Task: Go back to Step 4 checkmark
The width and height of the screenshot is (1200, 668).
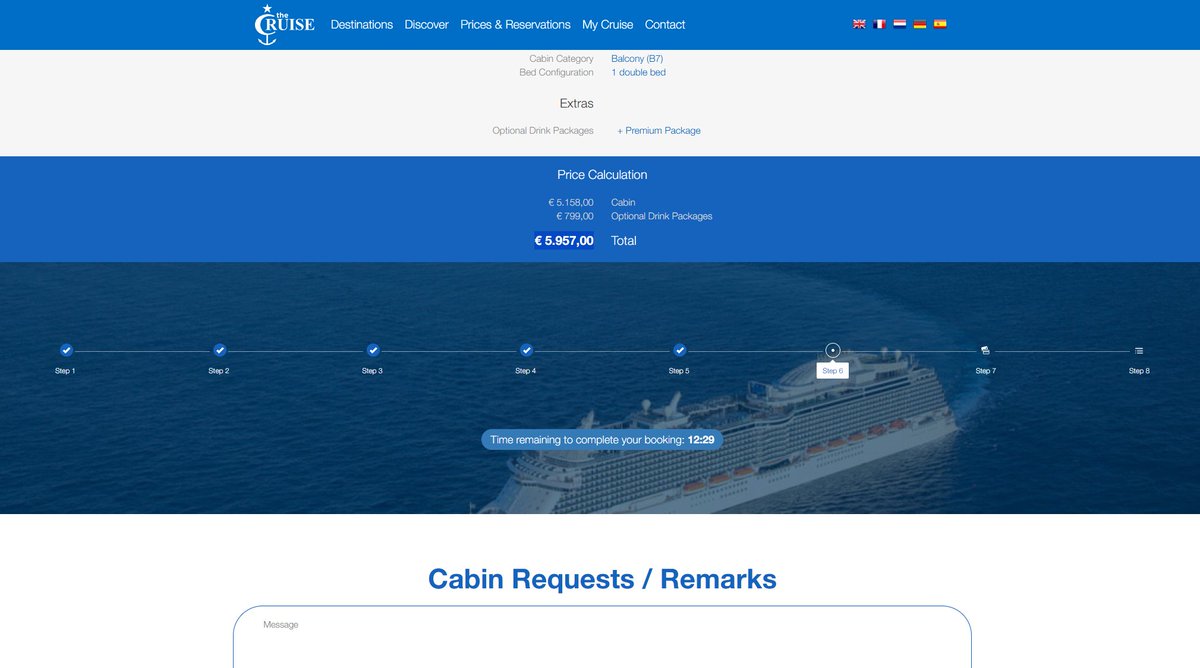Action: 526,350
